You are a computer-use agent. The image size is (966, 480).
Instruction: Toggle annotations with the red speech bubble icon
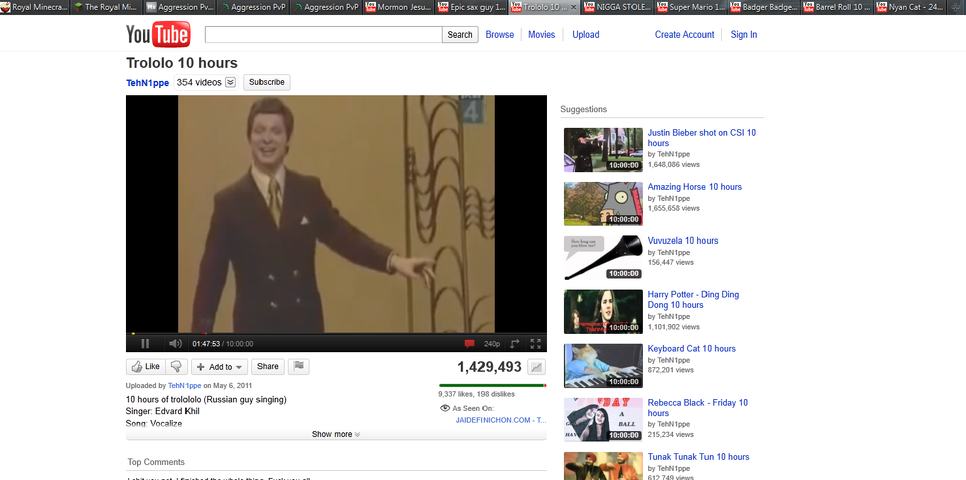(x=469, y=344)
